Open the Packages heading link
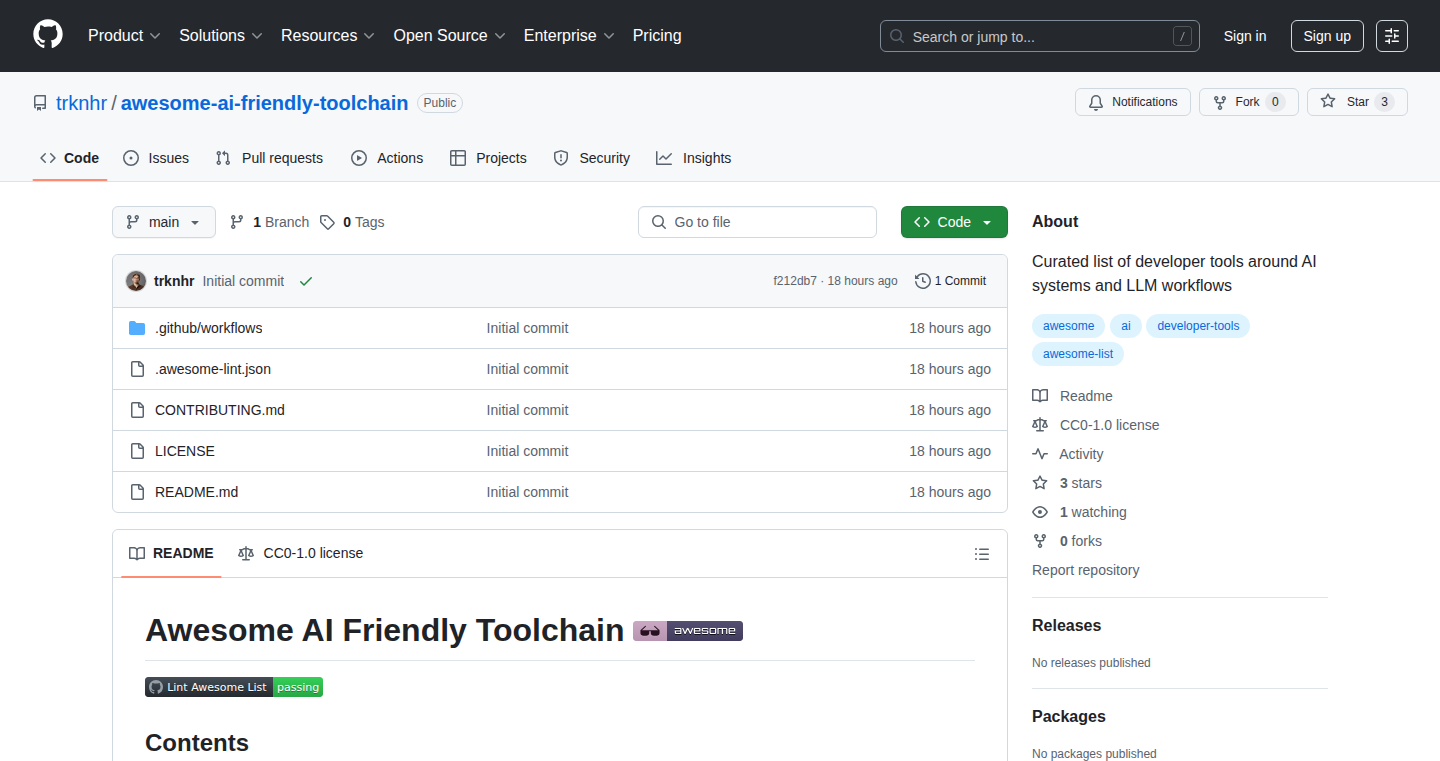The width and height of the screenshot is (1440, 761). pos(1069,717)
